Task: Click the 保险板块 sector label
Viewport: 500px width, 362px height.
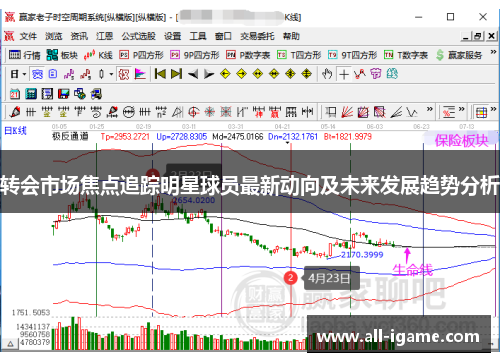Action: [461, 141]
